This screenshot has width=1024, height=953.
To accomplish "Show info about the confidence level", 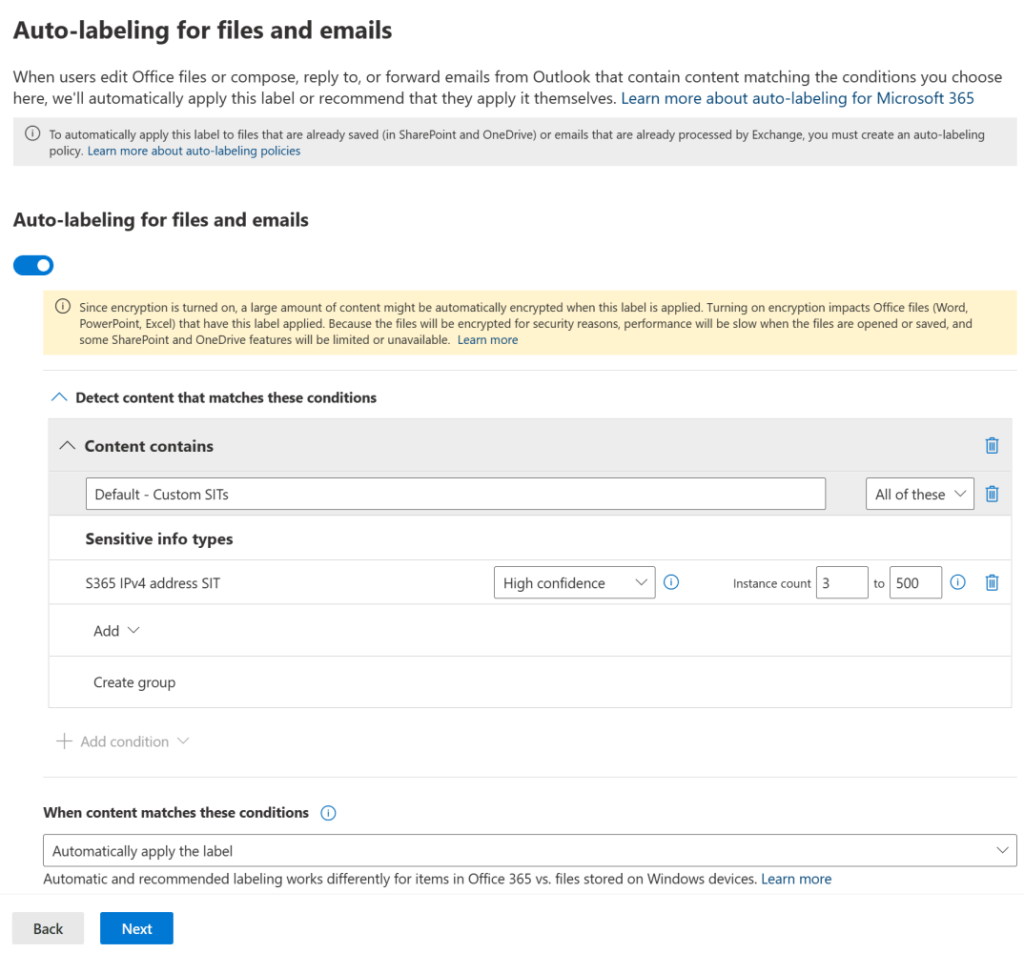I will point(671,583).
